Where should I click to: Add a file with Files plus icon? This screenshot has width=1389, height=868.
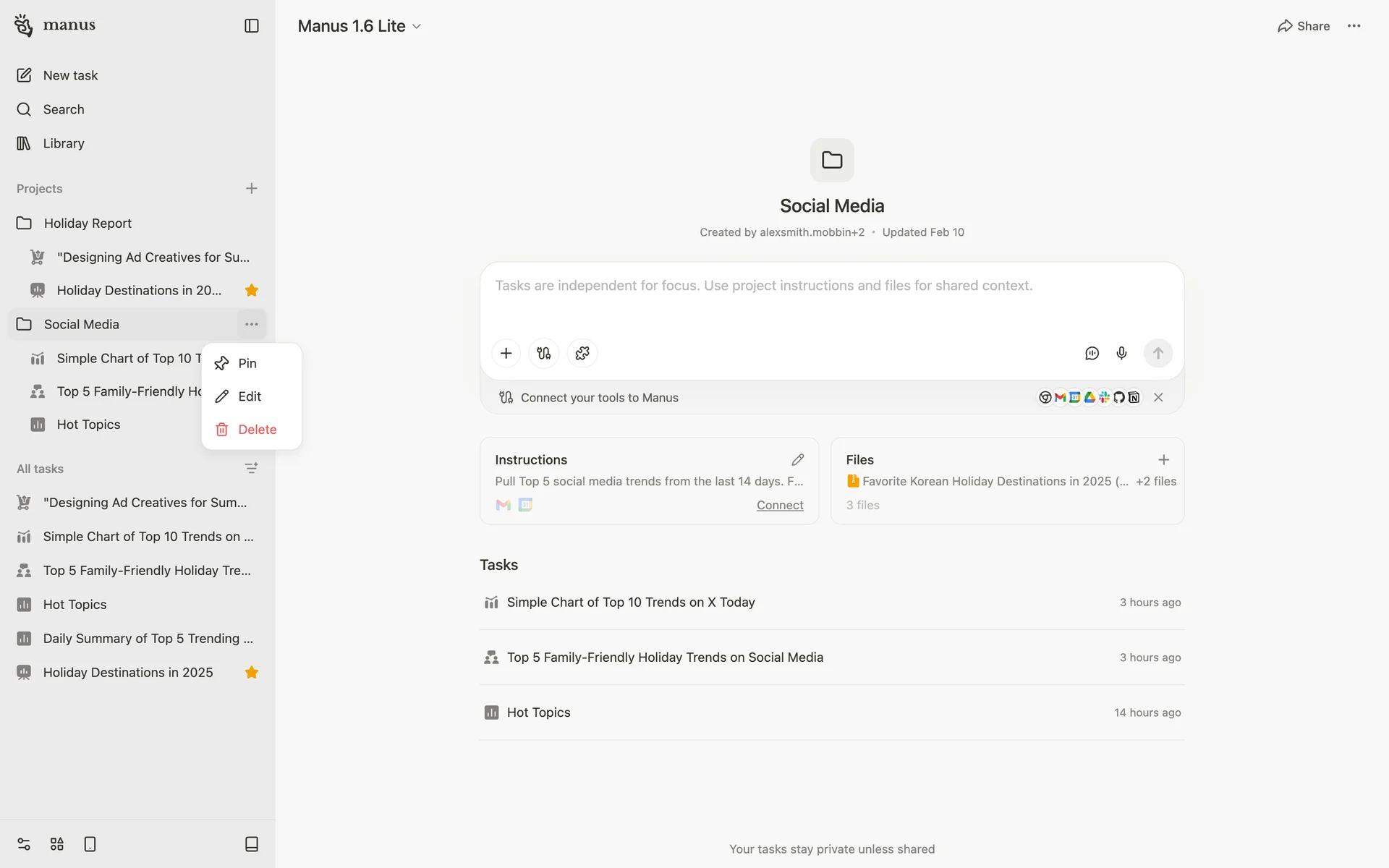(x=1163, y=460)
